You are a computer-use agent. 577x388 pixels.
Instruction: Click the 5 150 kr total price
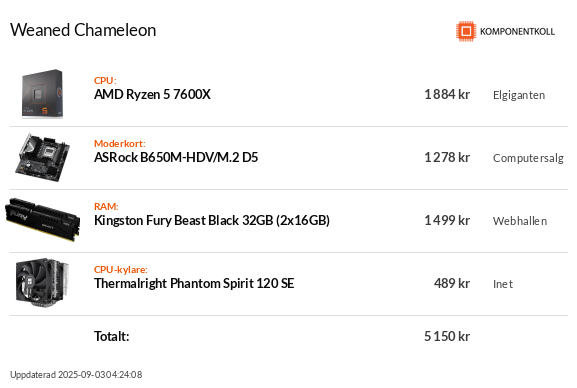pos(447,336)
